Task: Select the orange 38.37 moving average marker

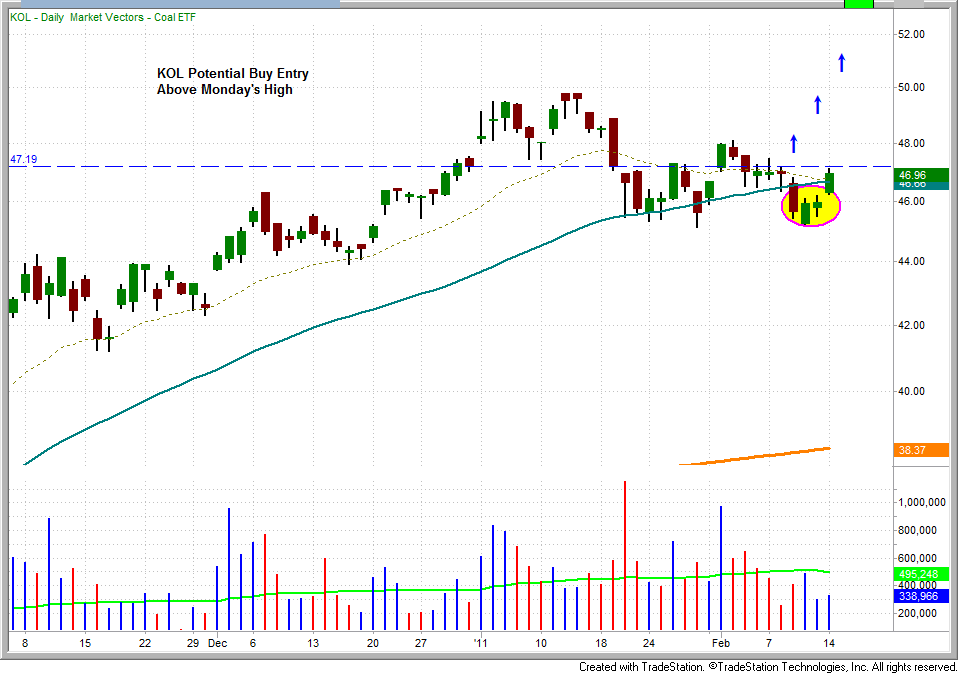Action: pyautogui.click(x=921, y=450)
